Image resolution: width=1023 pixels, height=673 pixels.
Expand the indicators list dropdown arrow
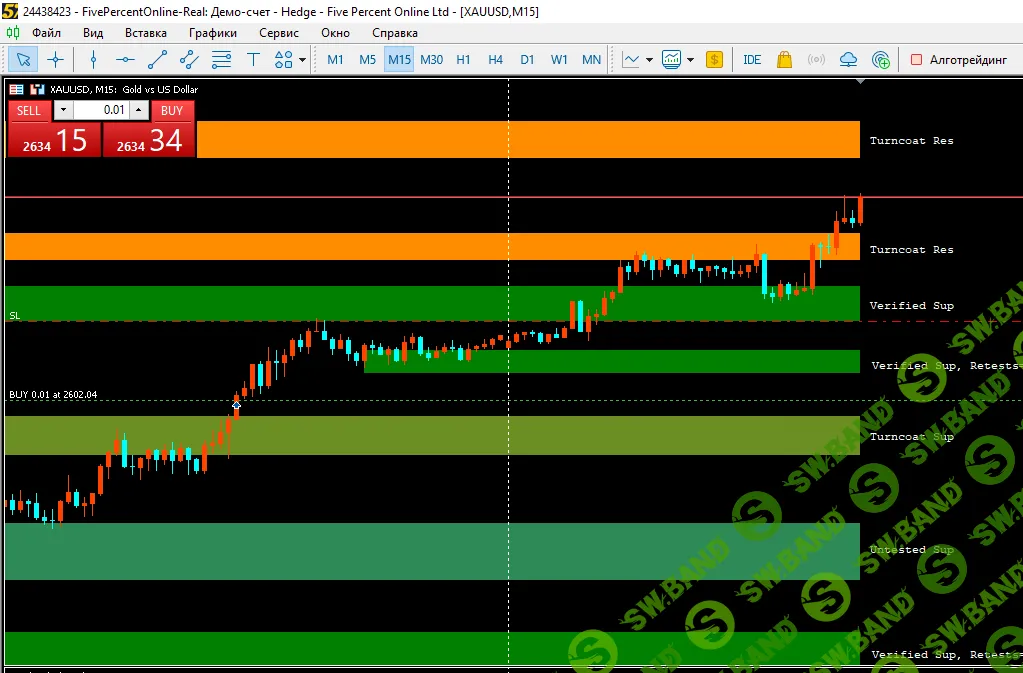(x=690, y=59)
